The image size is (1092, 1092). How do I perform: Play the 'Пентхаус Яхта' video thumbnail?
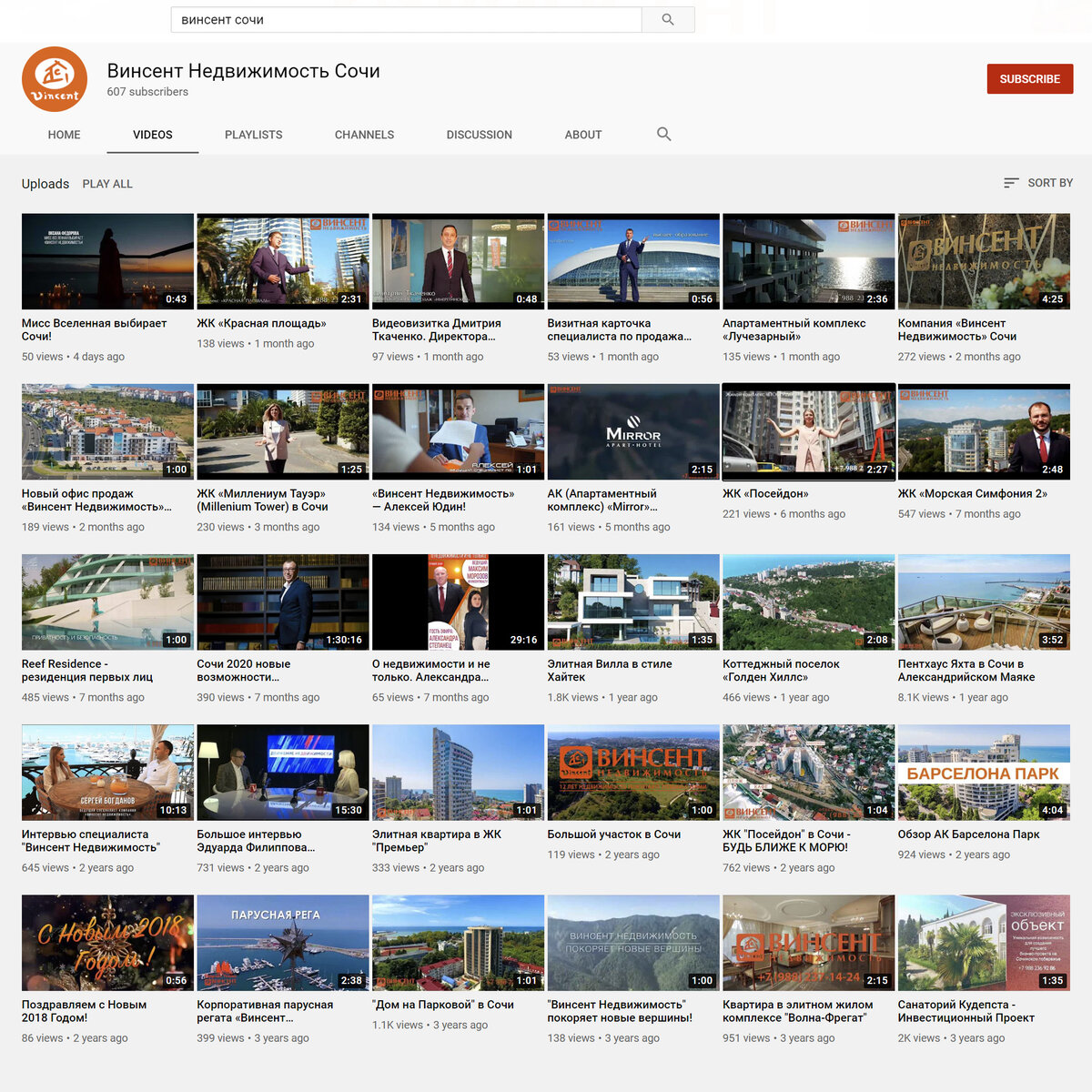coord(984,602)
